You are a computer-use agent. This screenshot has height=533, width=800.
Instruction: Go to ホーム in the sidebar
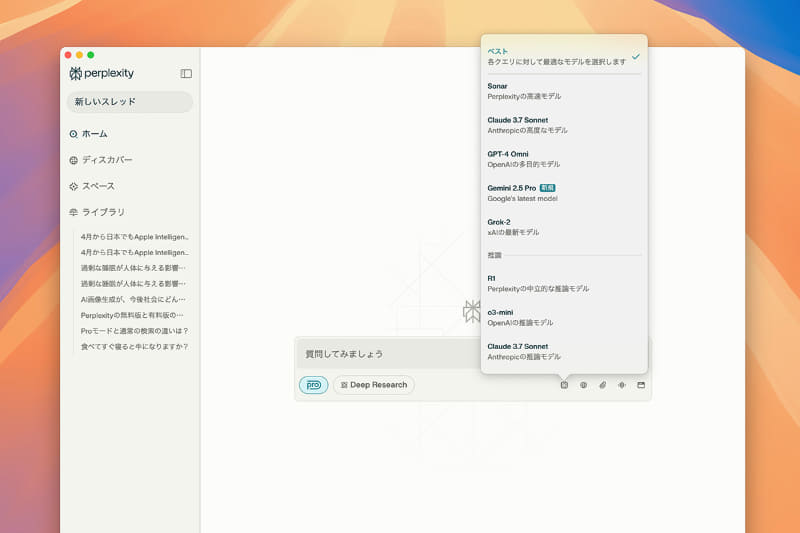pyautogui.click(x=94, y=134)
